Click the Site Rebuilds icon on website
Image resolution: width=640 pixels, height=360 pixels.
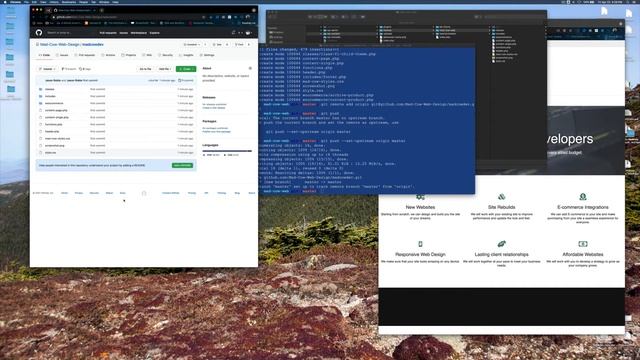[501, 197]
